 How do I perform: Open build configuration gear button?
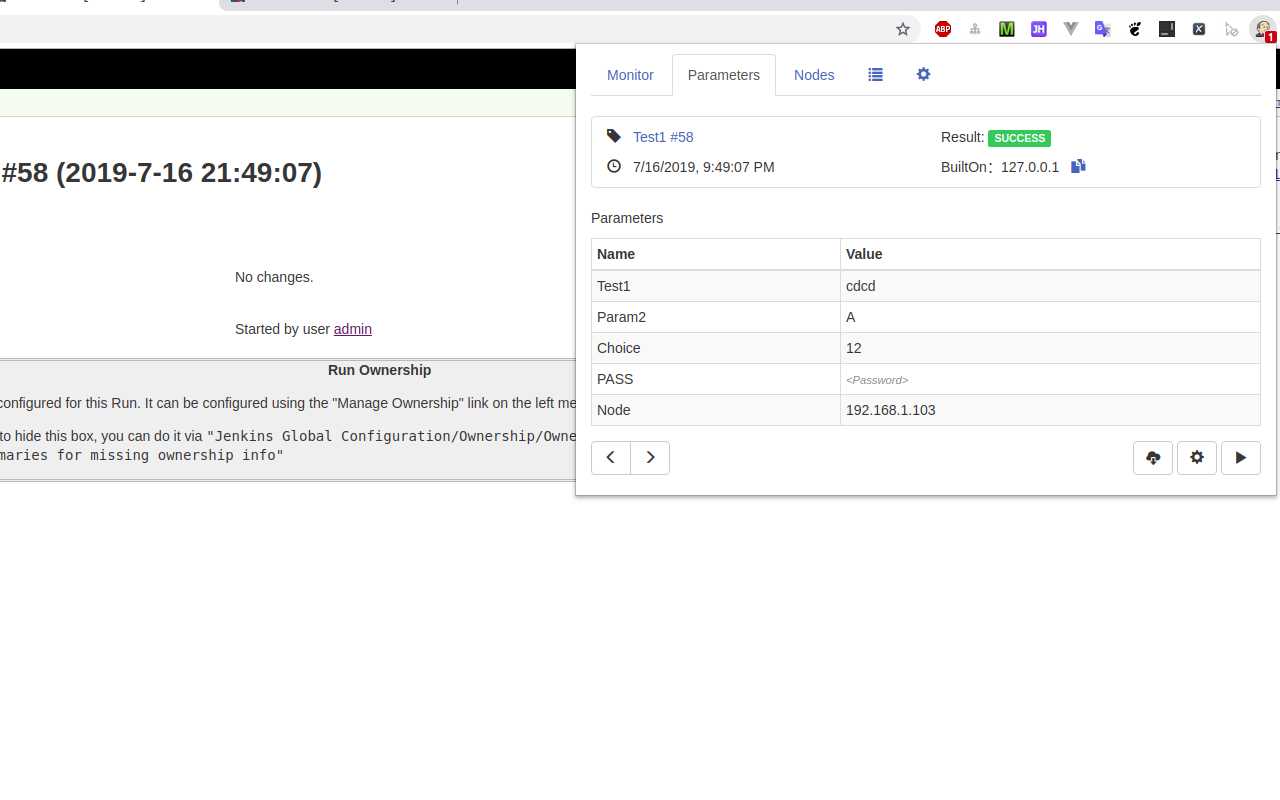[1197, 457]
